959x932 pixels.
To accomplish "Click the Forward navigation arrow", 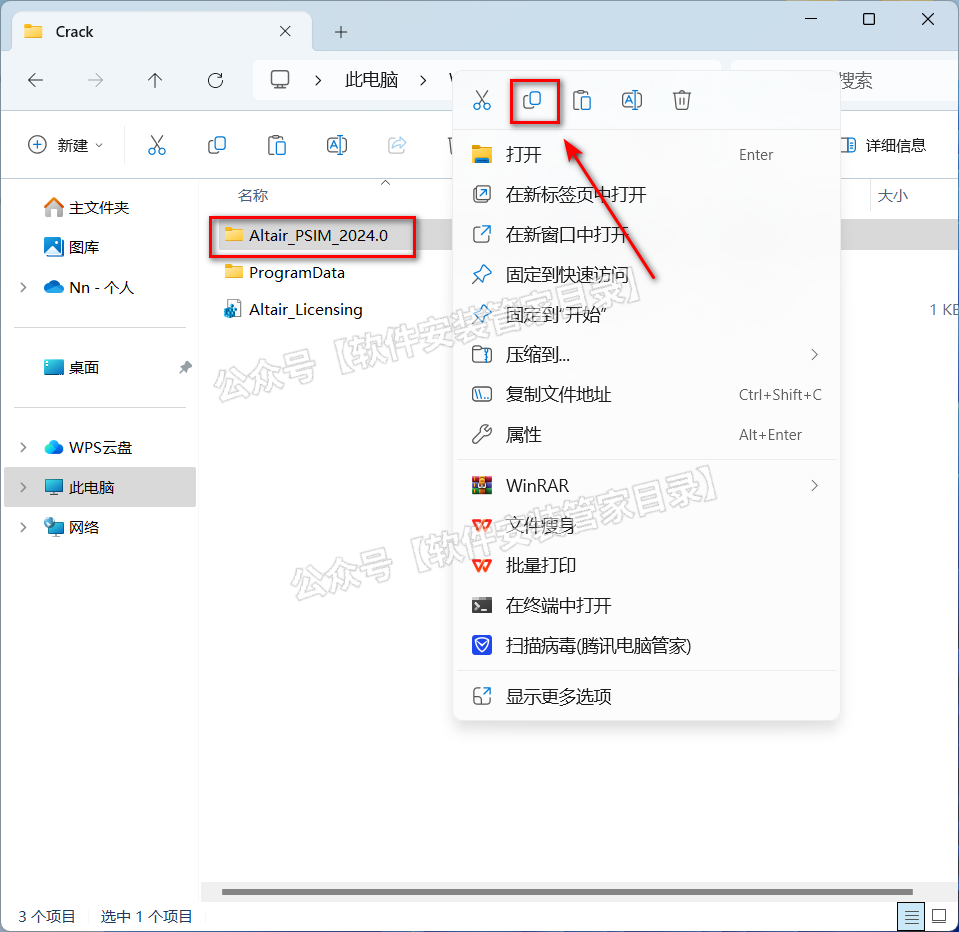I will [x=95, y=80].
